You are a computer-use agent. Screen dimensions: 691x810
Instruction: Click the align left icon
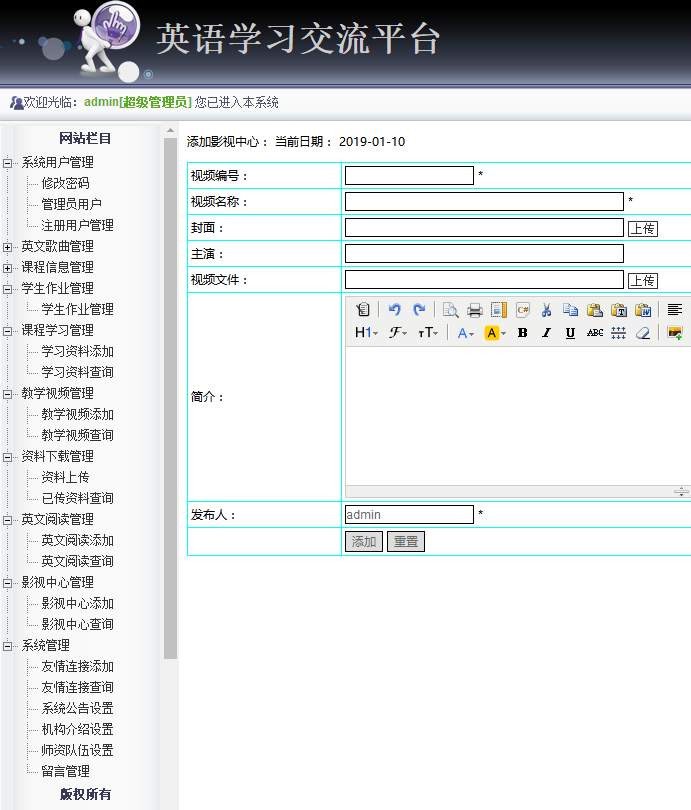(x=674, y=309)
